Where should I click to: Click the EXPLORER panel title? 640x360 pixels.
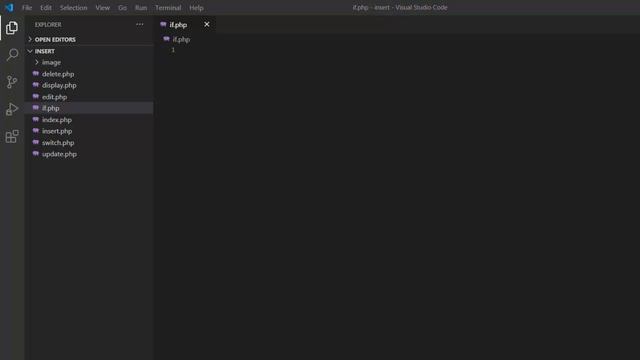(x=48, y=24)
